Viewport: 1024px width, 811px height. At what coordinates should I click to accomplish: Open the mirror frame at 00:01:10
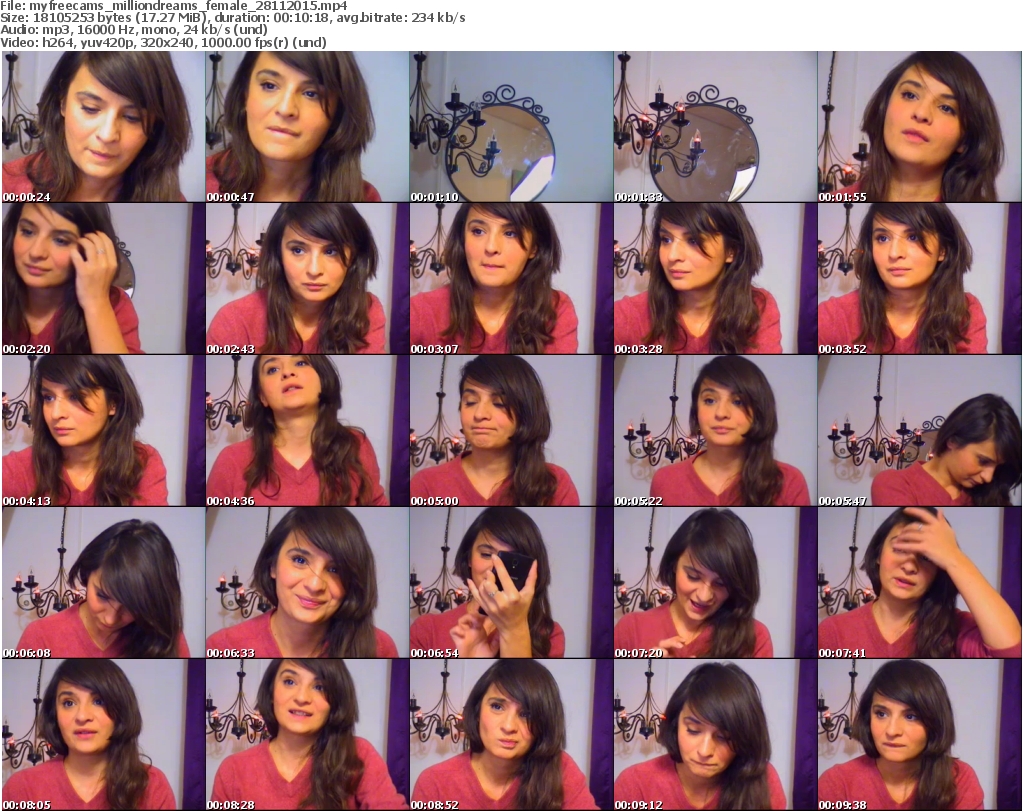coord(511,127)
